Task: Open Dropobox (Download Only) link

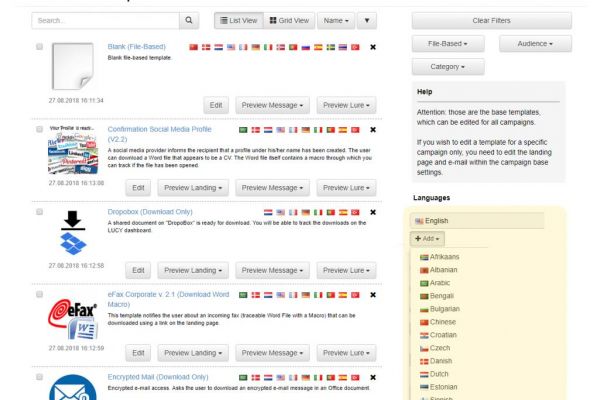Action: point(150,212)
